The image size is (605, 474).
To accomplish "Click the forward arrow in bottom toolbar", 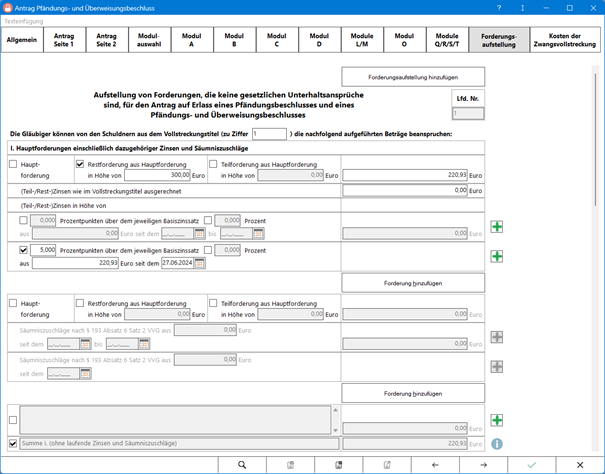I will [x=483, y=465].
